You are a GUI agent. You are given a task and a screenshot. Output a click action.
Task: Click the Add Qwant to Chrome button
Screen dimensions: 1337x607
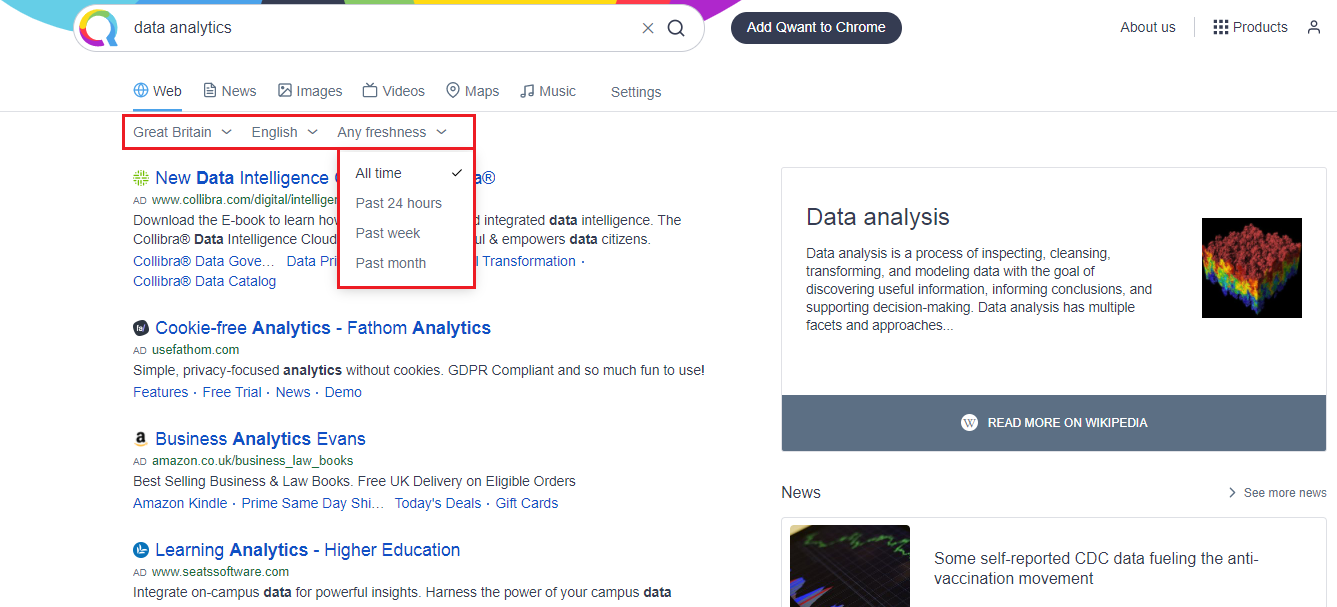pyautogui.click(x=816, y=28)
